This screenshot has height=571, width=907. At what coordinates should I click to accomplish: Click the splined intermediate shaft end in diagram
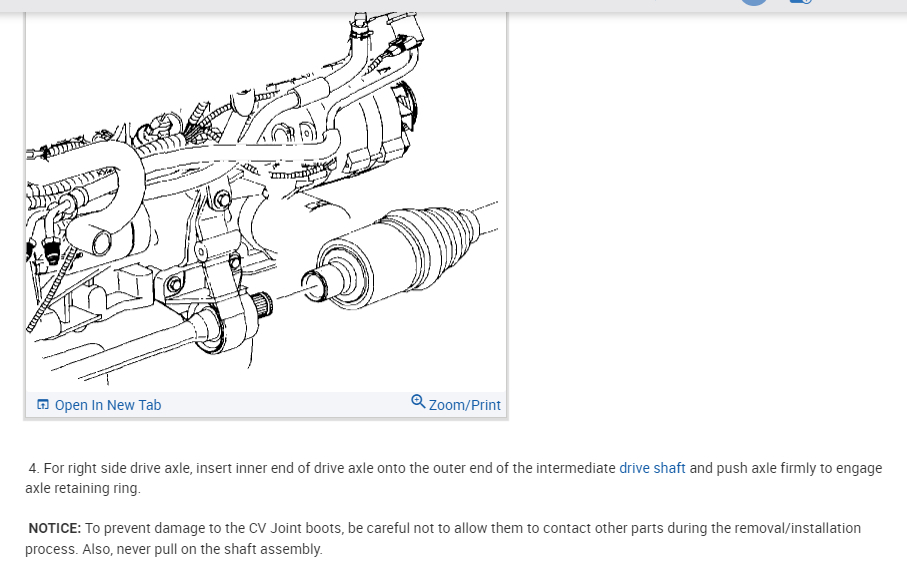tap(261, 304)
